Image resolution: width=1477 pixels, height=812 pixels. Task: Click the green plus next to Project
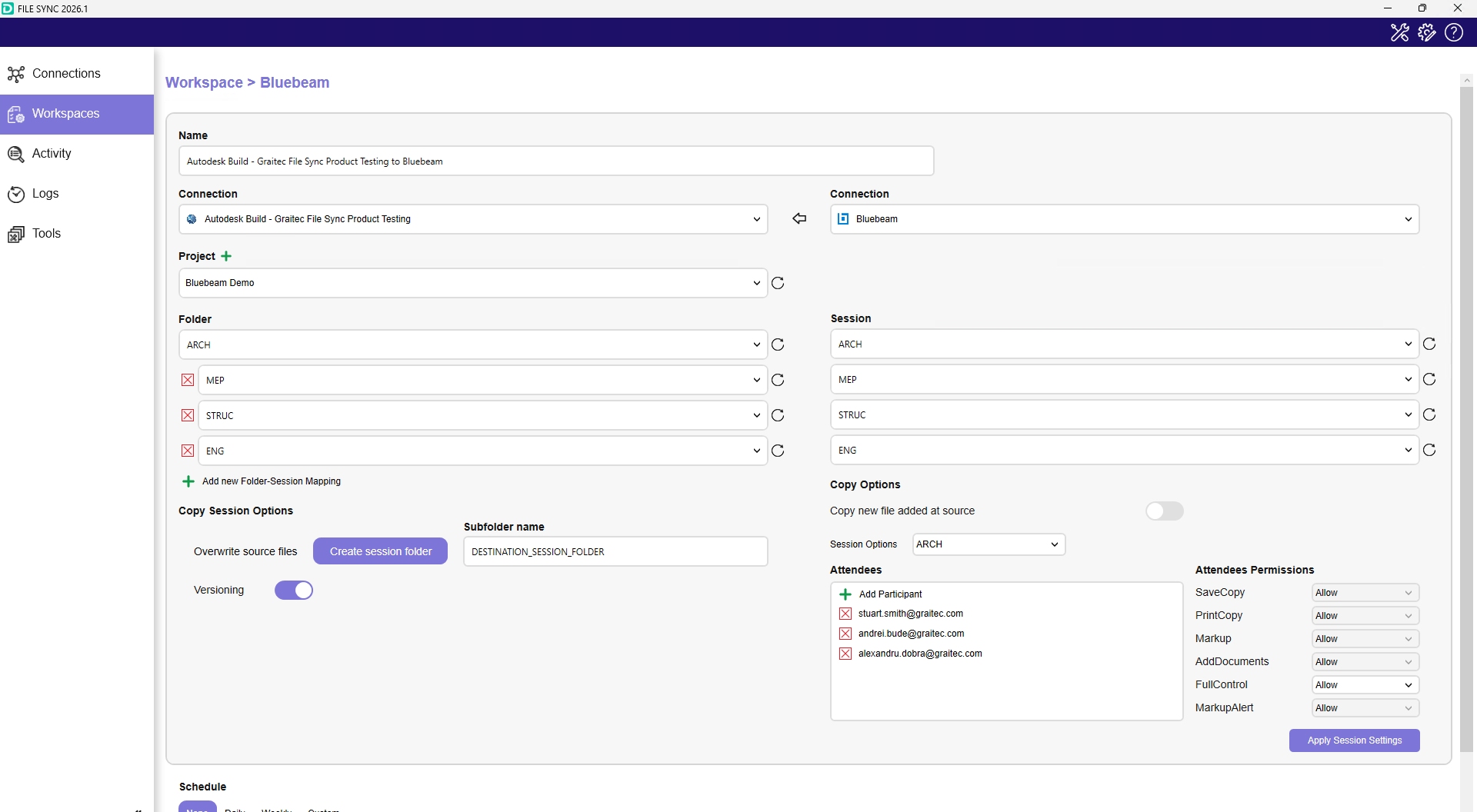[x=226, y=256]
